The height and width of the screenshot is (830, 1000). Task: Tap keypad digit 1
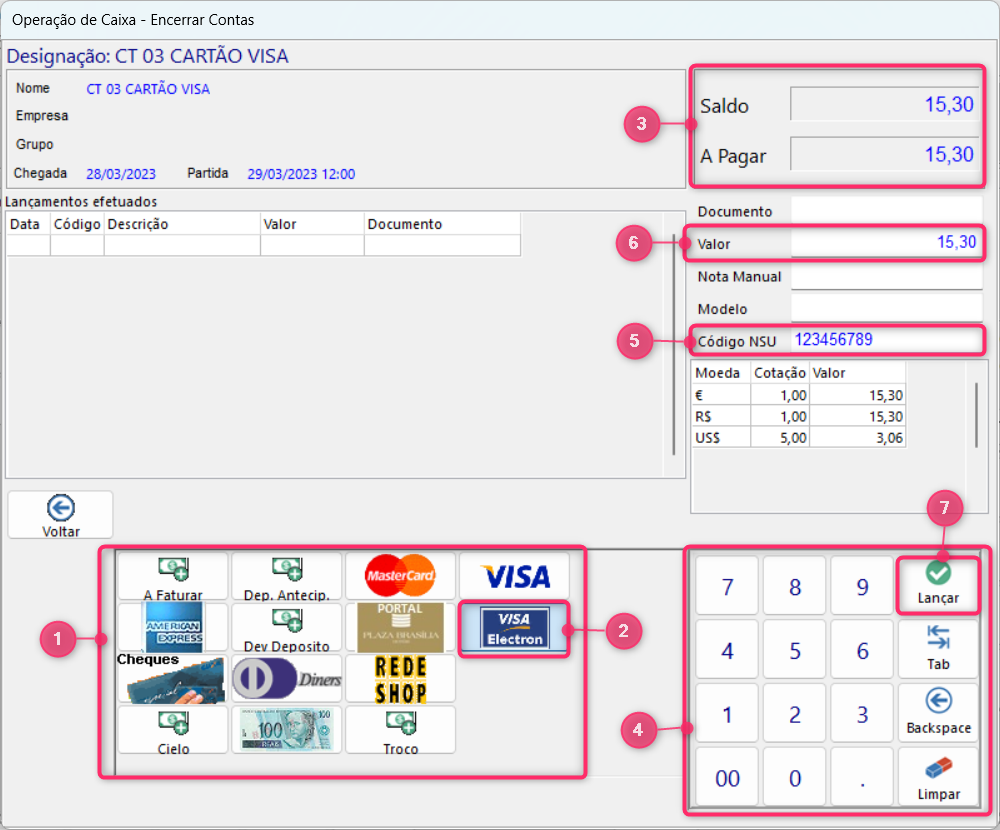point(727,713)
